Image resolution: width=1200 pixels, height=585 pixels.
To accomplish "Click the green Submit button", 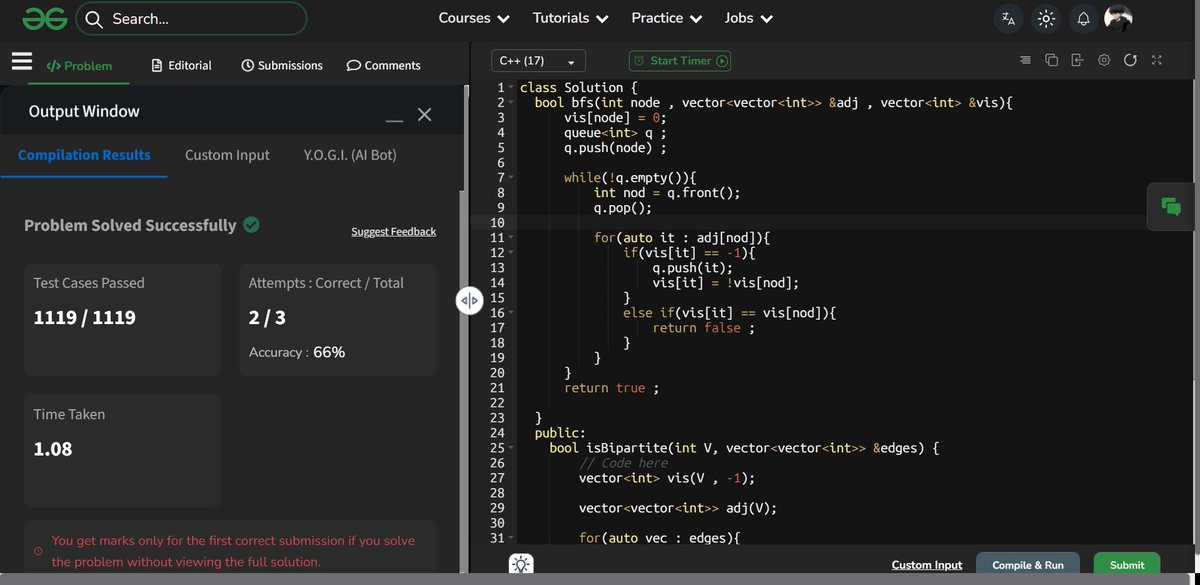I will pos(1127,565).
